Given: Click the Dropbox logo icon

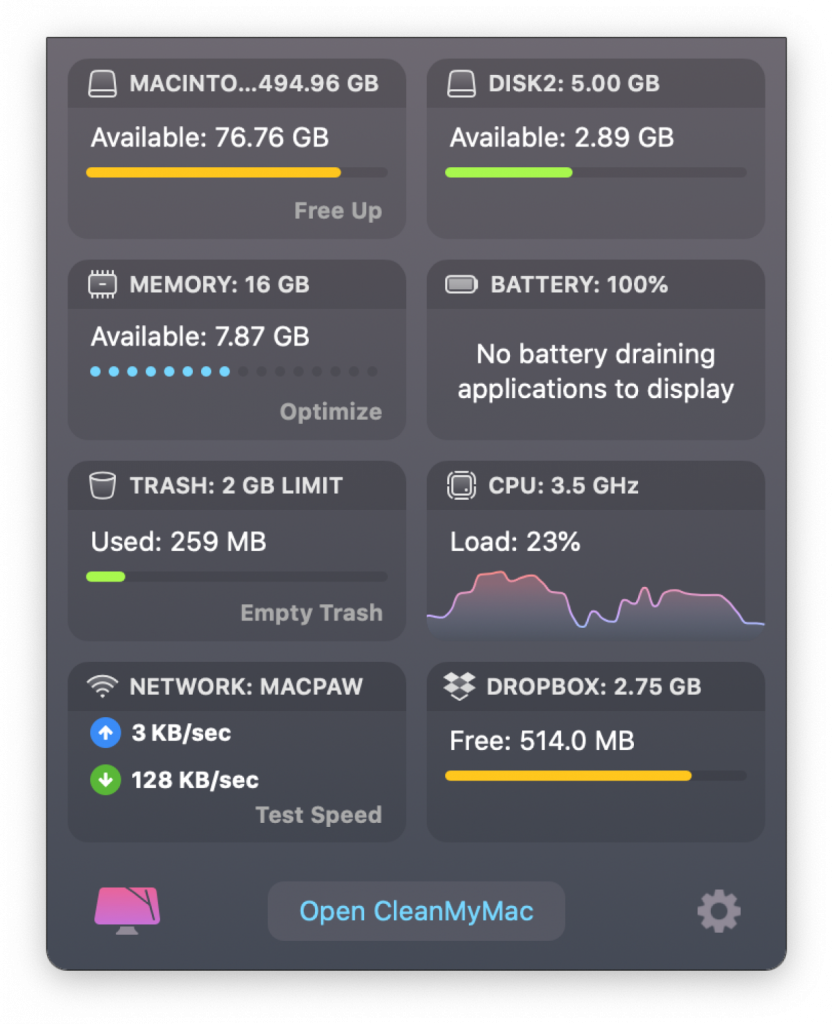Looking at the screenshot, I should 459,687.
